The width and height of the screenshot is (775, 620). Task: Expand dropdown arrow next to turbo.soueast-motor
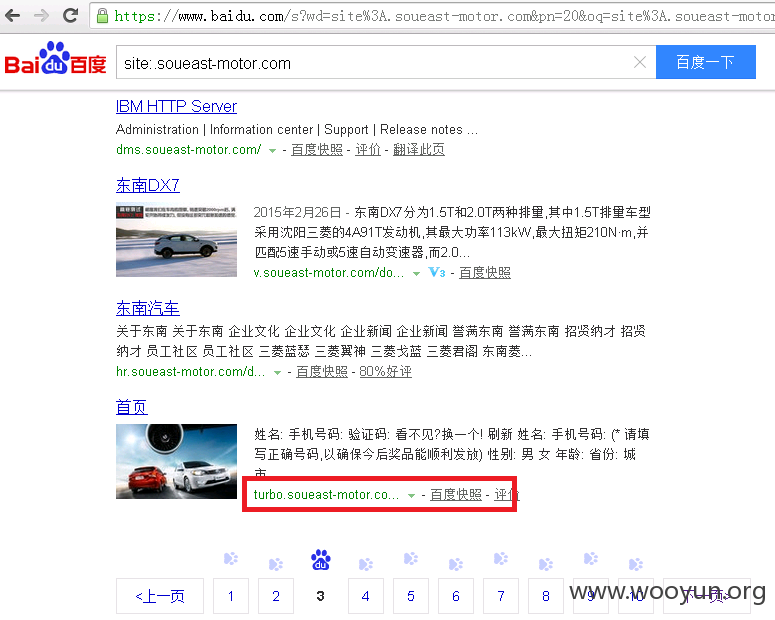(411, 495)
